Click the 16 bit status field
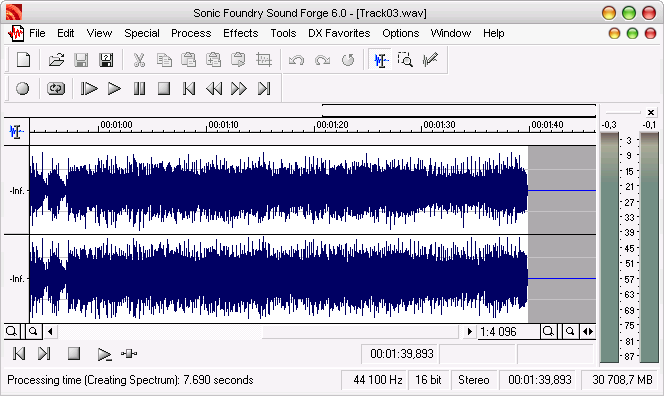The image size is (664, 396). tap(428, 380)
